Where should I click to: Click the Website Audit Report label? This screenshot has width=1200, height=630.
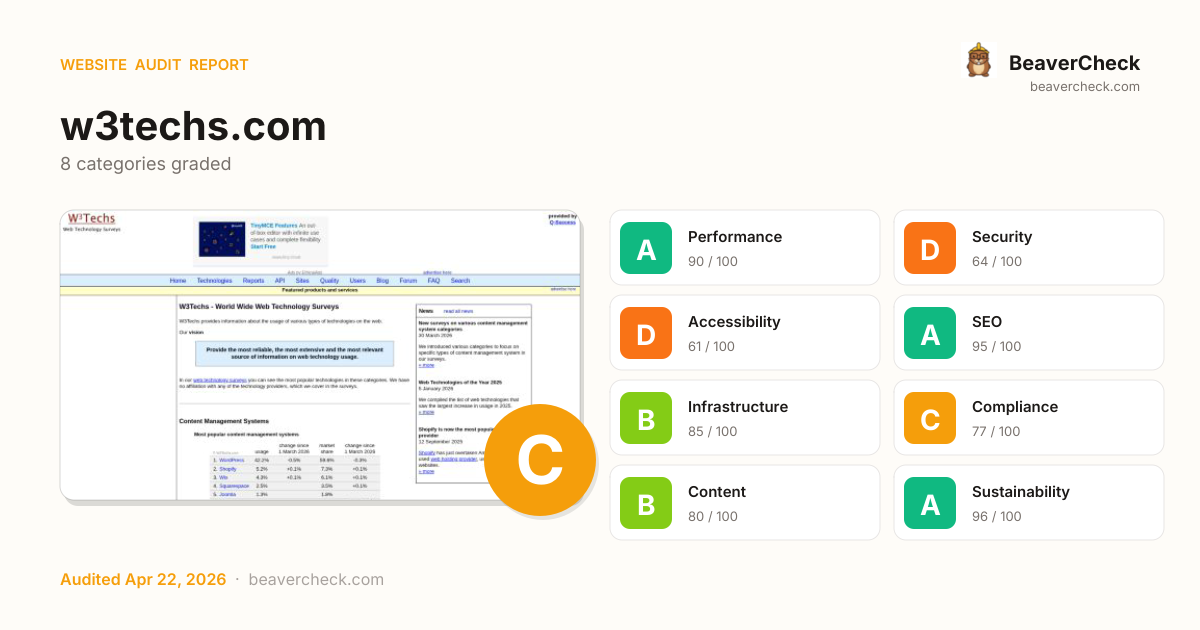(154, 65)
